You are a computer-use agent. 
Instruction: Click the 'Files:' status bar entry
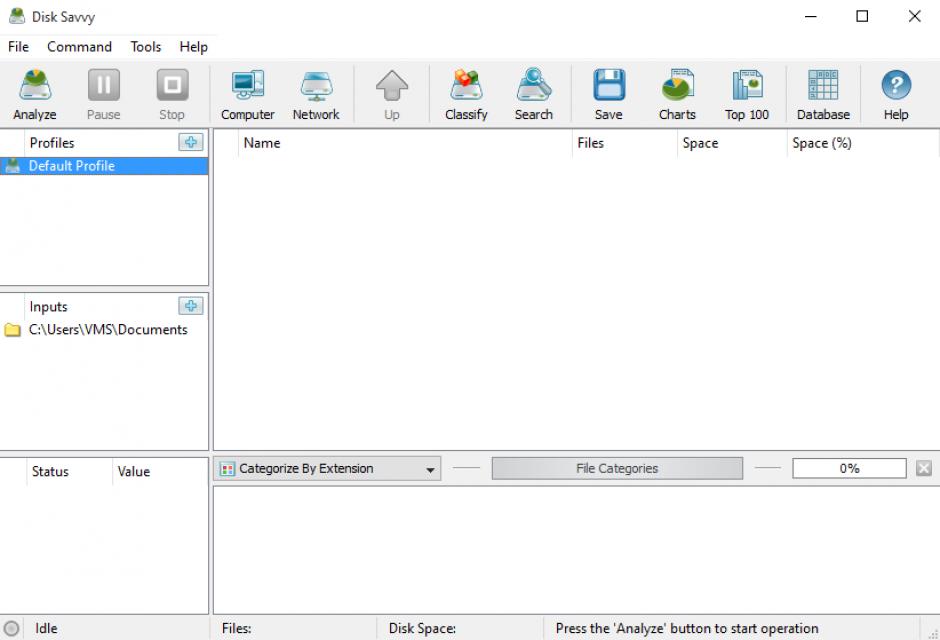tap(236, 629)
